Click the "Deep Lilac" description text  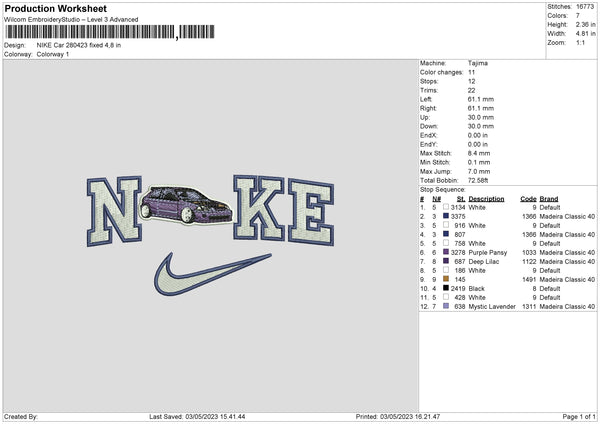click(x=484, y=262)
